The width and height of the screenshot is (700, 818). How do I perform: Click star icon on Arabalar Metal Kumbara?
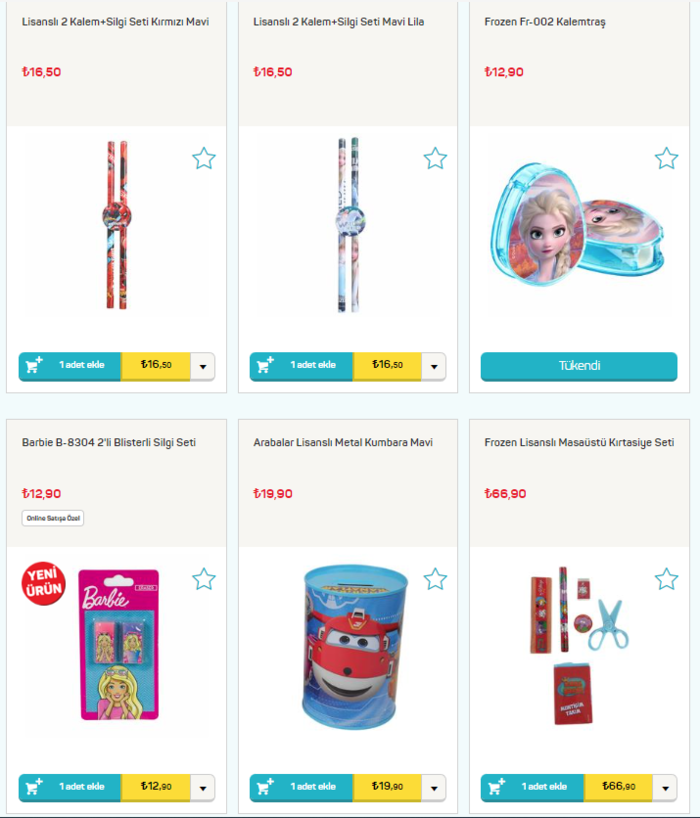click(x=435, y=579)
